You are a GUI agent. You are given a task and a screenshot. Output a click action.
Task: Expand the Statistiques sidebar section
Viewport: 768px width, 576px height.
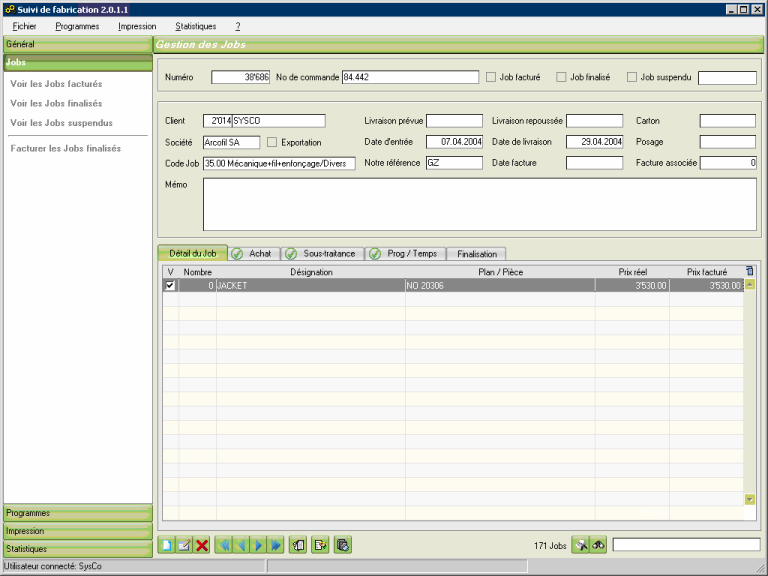[78, 549]
